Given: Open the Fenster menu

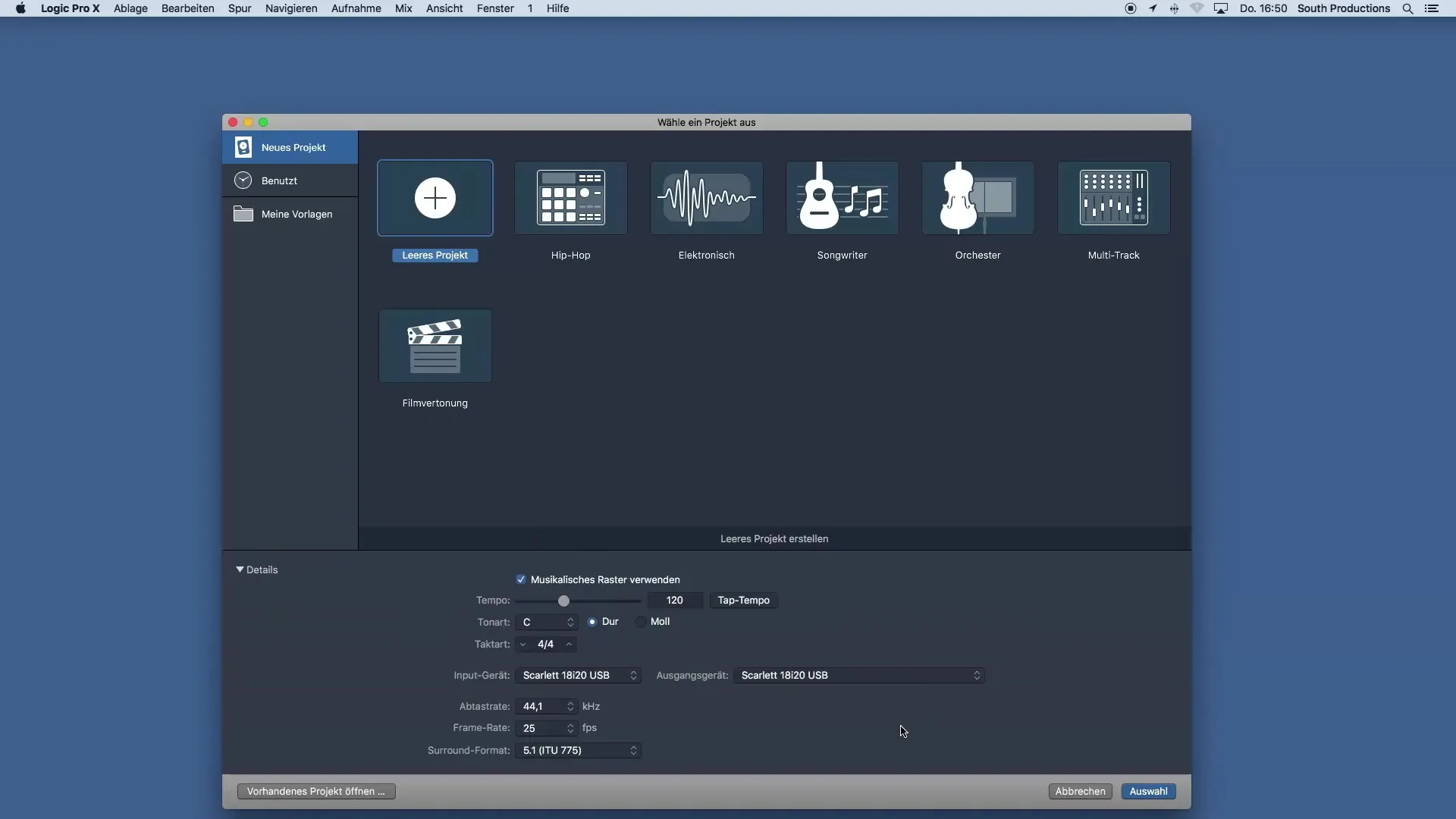Looking at the screenshot, I should click(495, 8).
